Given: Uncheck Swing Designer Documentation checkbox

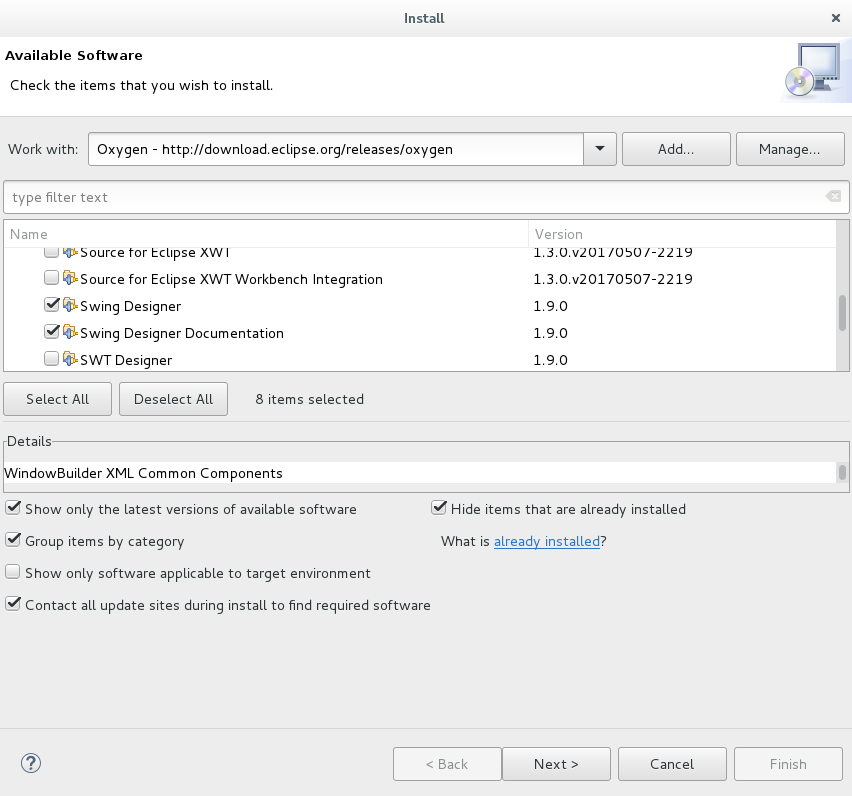Looking at the screenshot, I should [52, 331].
